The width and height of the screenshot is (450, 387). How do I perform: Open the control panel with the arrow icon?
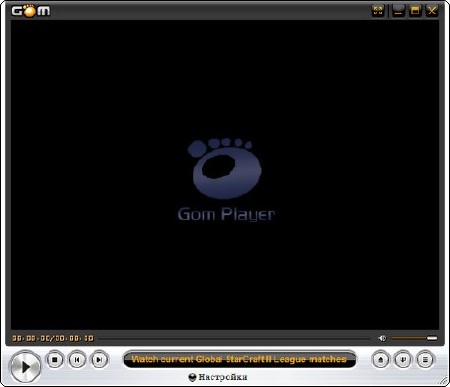403,360
